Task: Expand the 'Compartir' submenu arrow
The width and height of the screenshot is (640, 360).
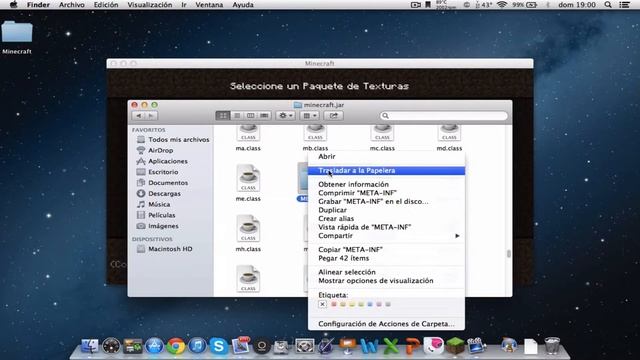Action: (x=457, y=236)
